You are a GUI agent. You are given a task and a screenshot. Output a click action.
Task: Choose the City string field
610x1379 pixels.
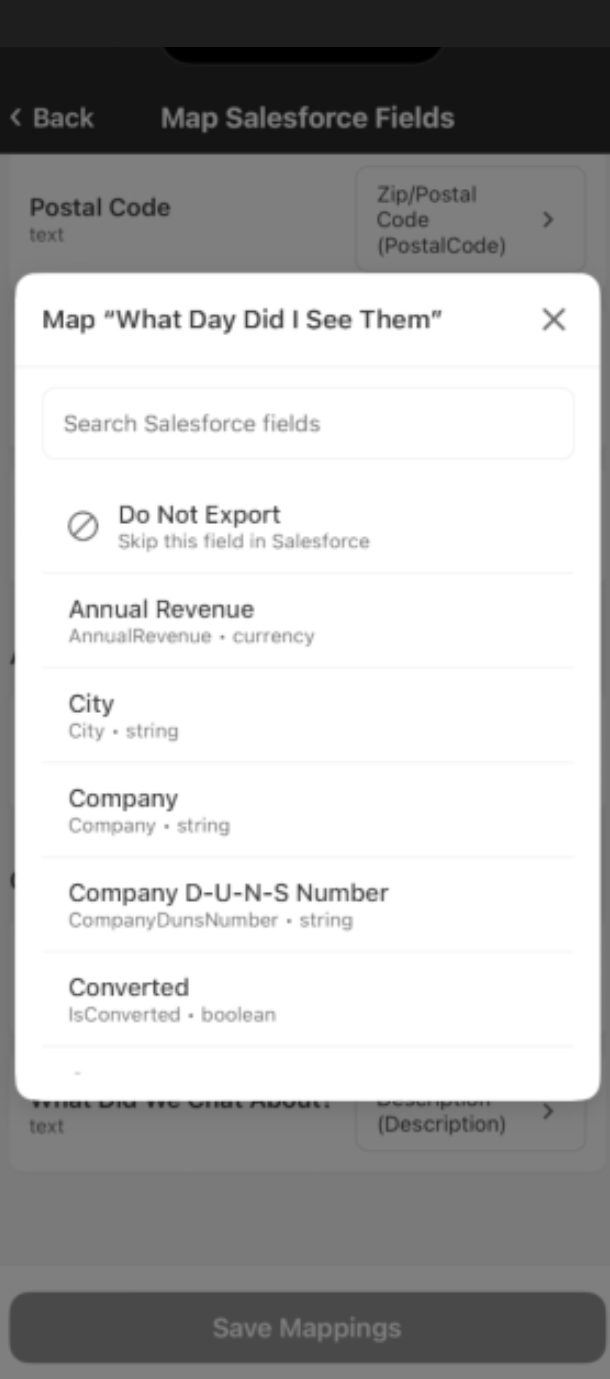point(308,715)
